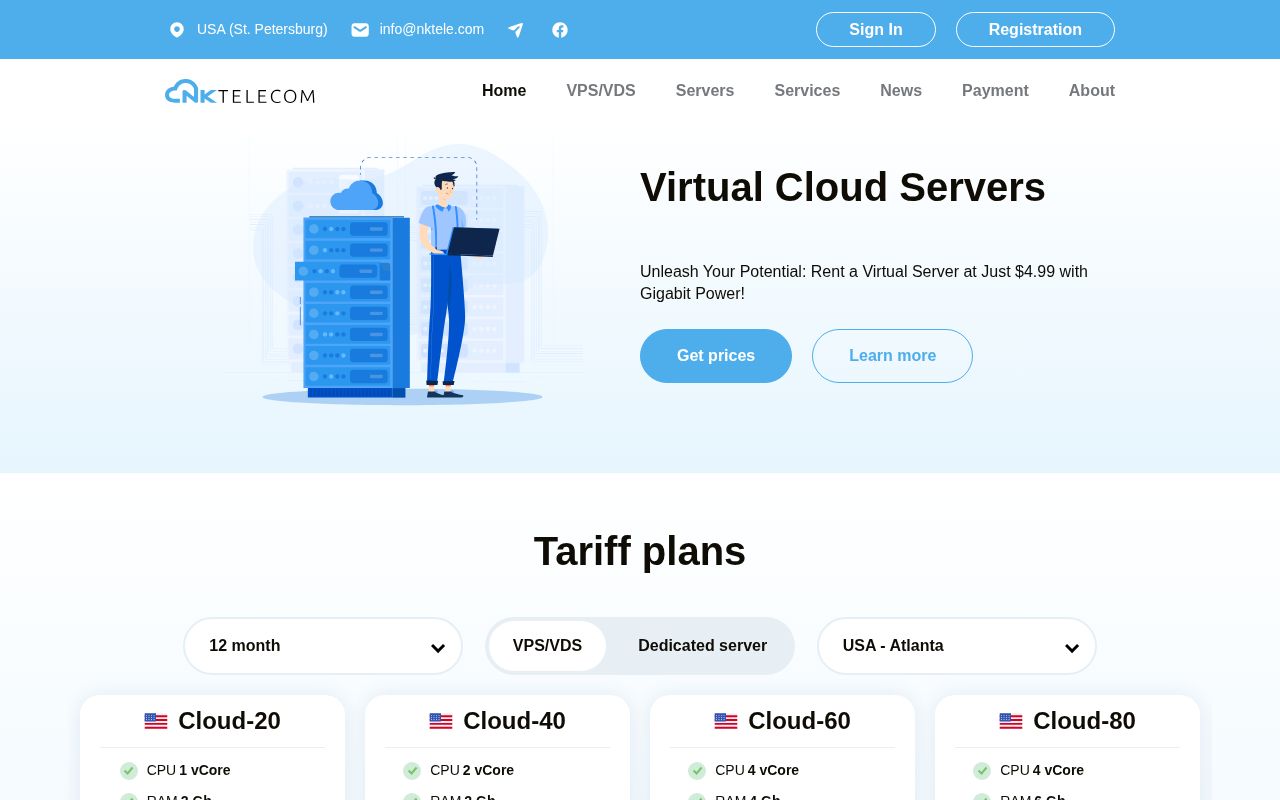
Task: Click the checkmark beside Cloud-20 CPU 1 vCore
Action: tap(129, 771)
